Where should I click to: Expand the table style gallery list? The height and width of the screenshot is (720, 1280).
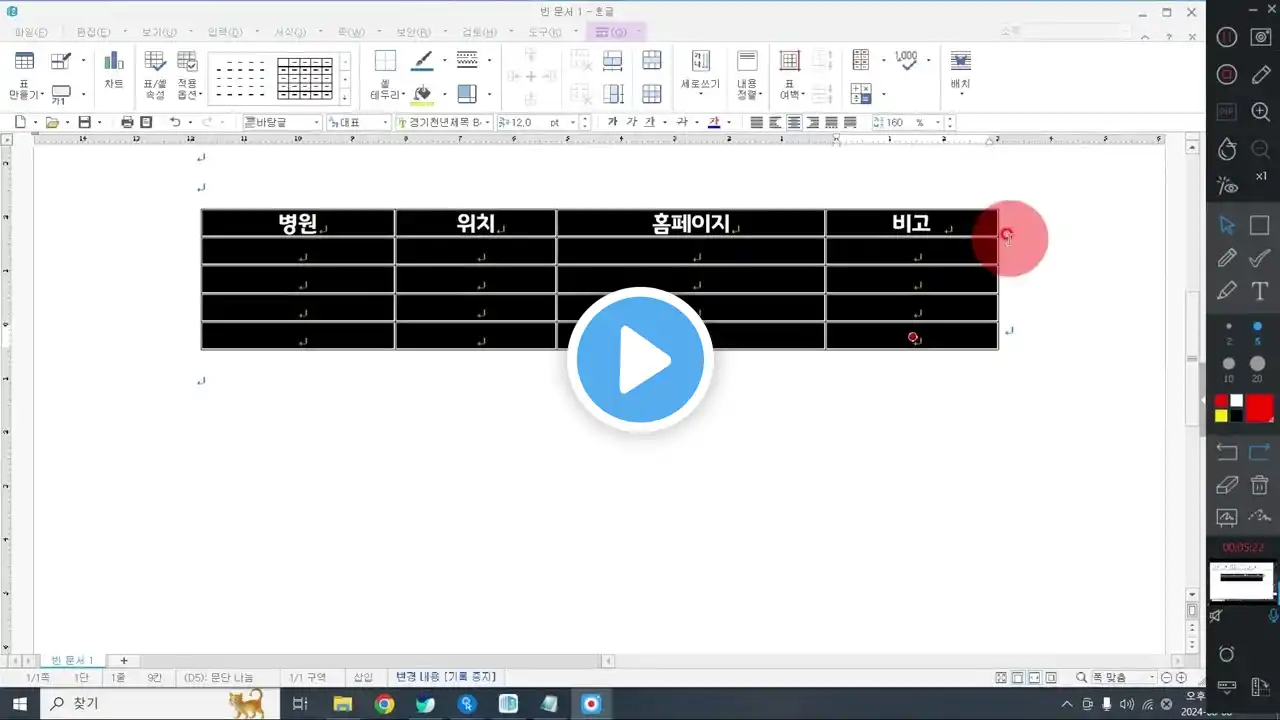[345, 97]
